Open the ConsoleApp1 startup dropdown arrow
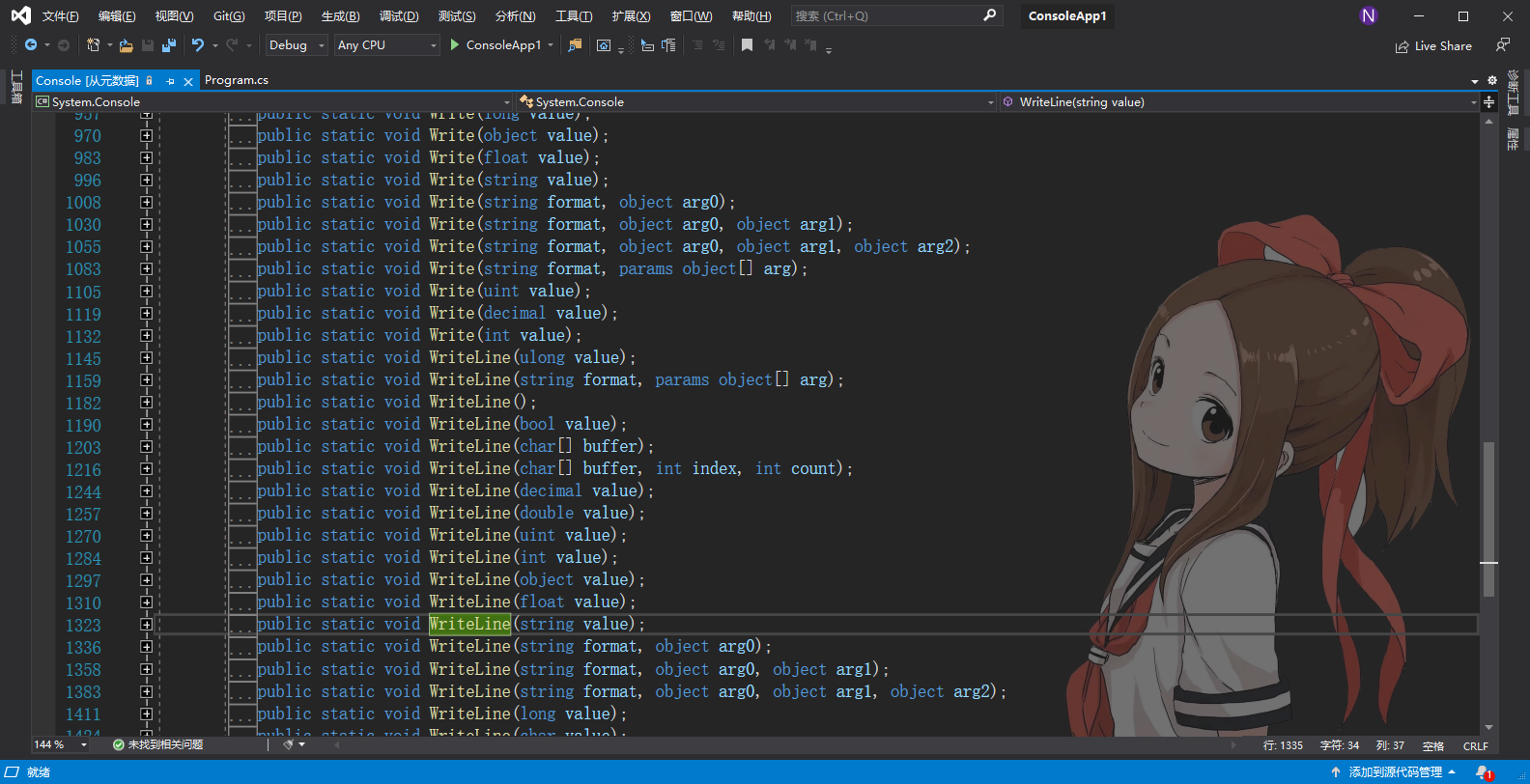This screenshot has width=1530, height=784. [x=551, y=45]
